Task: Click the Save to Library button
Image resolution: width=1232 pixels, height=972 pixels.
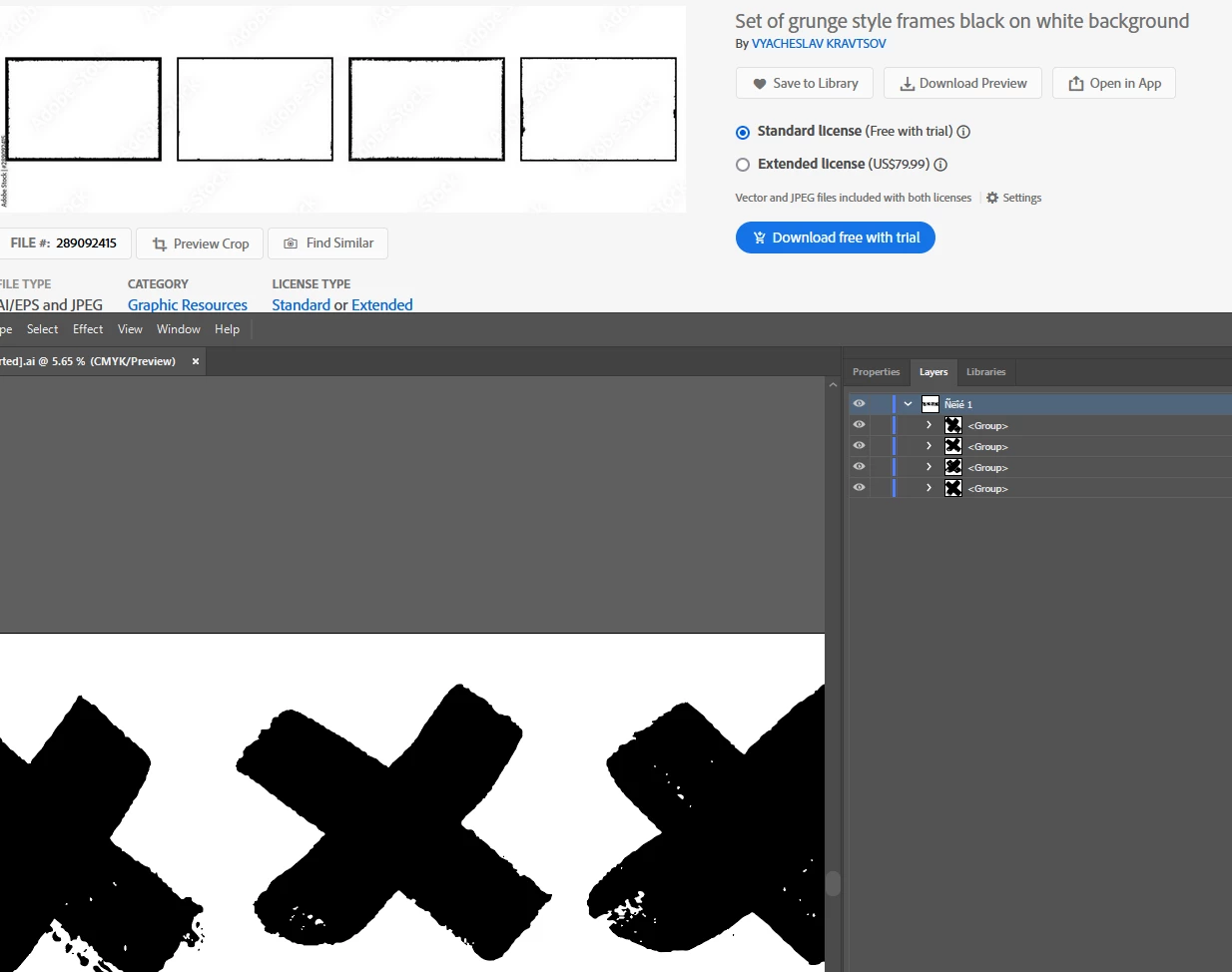Action: pyautogui.click(x=805, y=84)
